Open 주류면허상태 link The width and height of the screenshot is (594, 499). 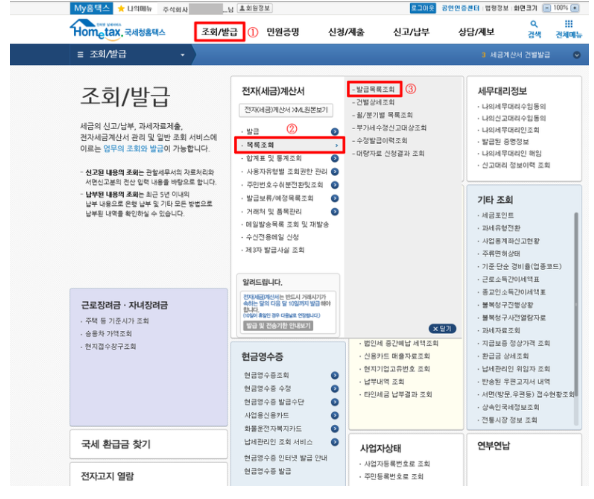tap(501, 253)
